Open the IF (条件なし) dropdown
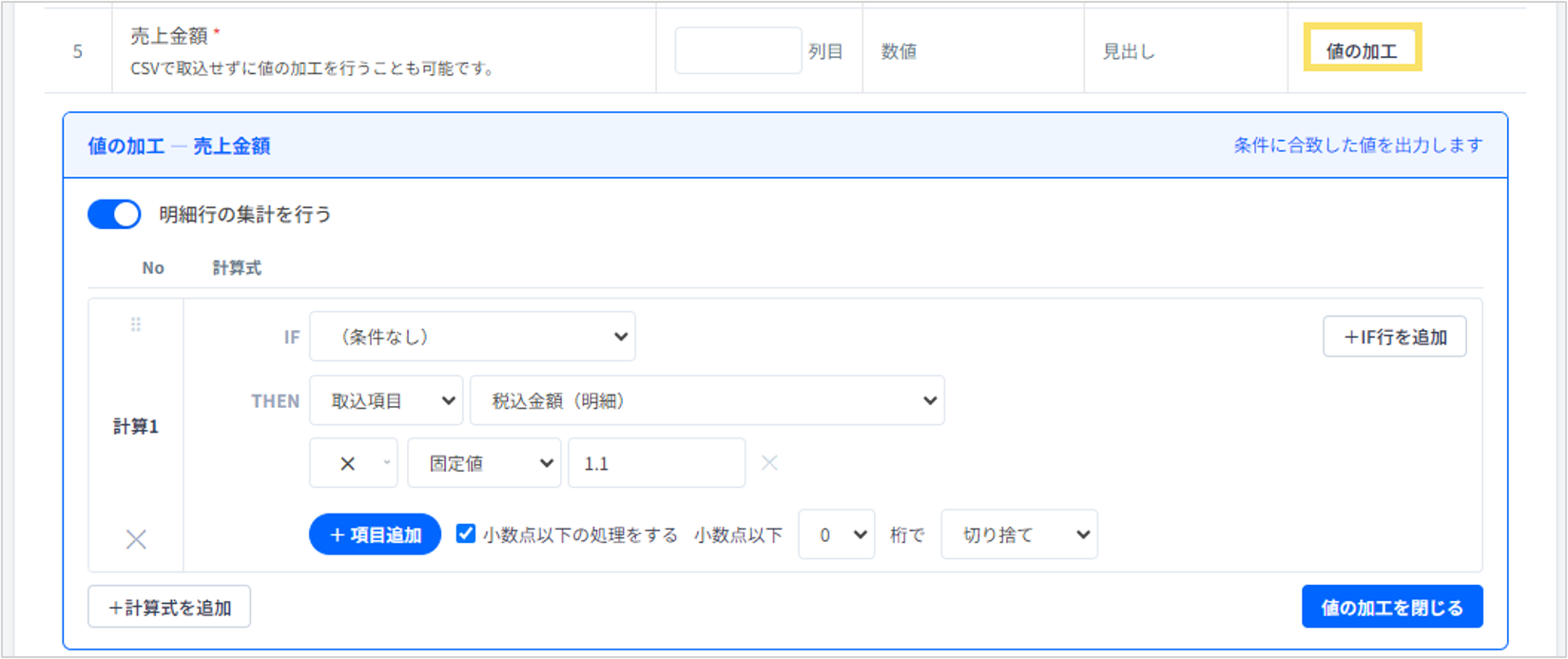 point(473,337)
